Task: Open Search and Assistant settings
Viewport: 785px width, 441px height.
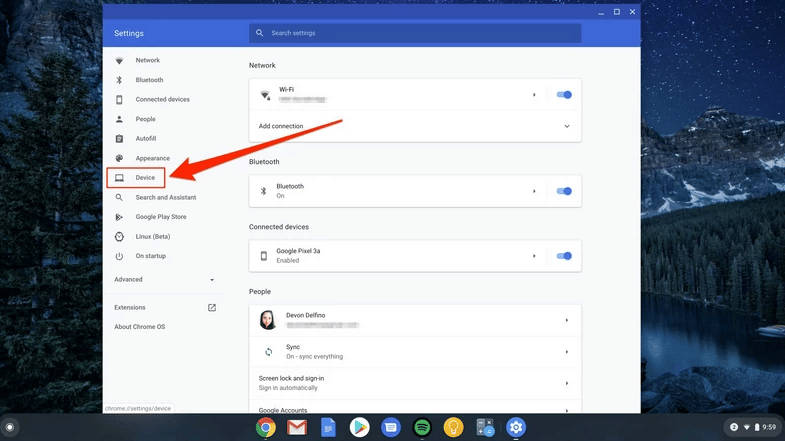Action: click(x=166, y=197)
